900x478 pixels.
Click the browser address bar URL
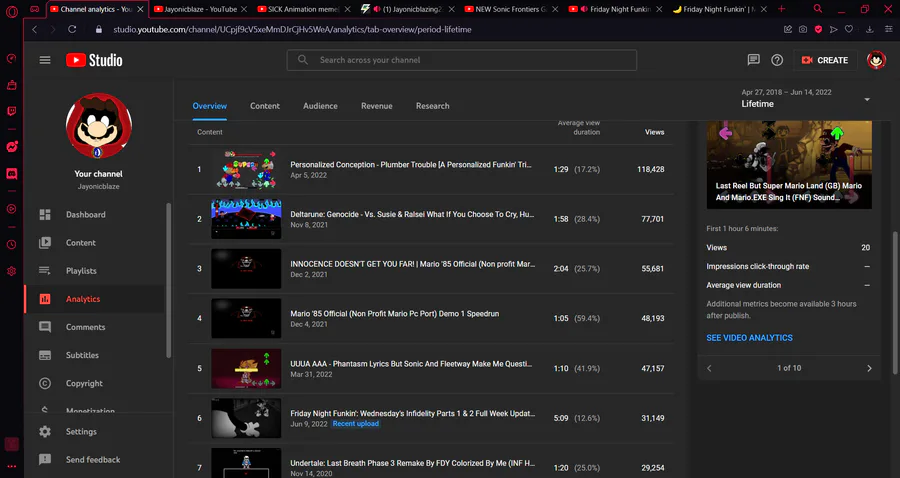[292, 29]
